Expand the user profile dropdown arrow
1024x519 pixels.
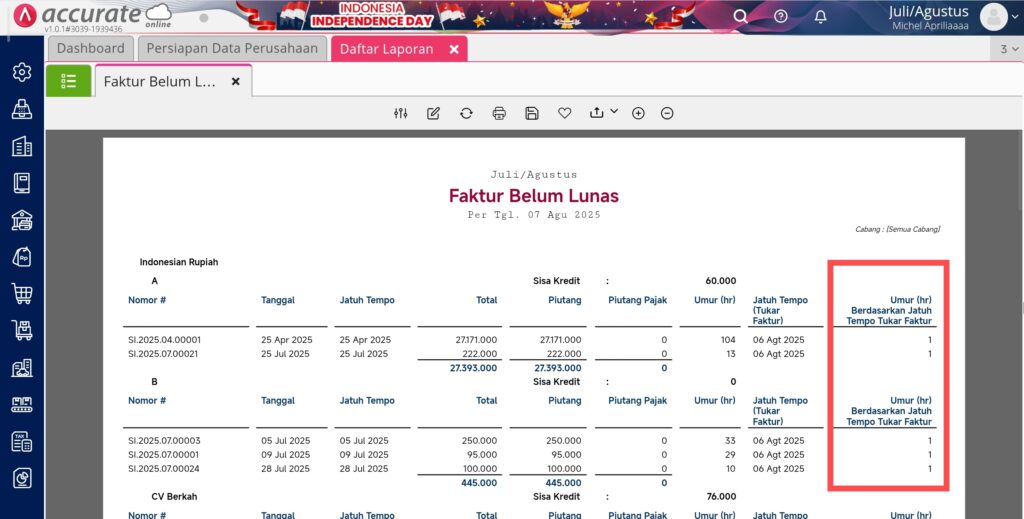click(x=1016, y=18)
